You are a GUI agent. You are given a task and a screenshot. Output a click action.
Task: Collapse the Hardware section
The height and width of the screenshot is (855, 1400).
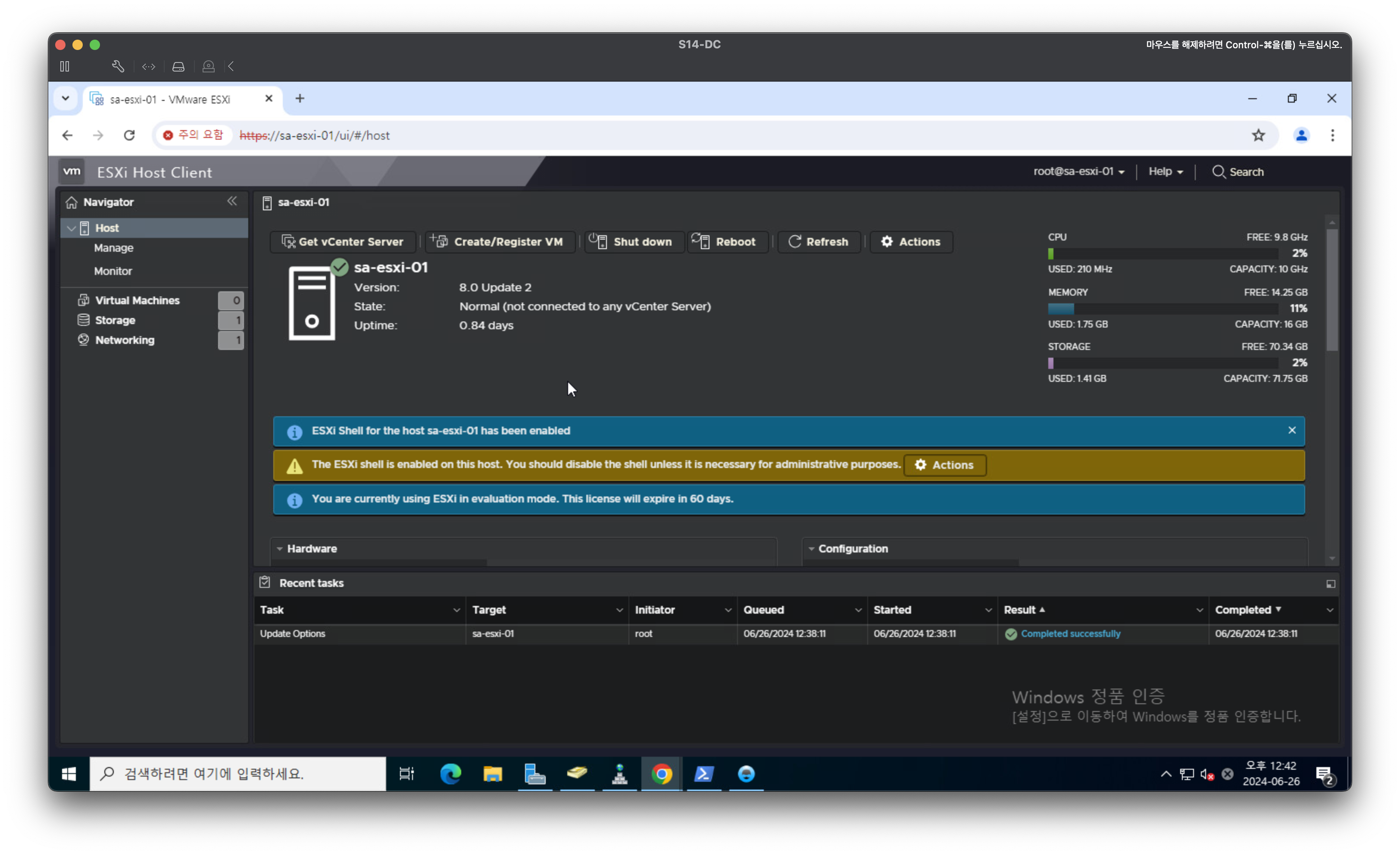[x=280, y=549]
